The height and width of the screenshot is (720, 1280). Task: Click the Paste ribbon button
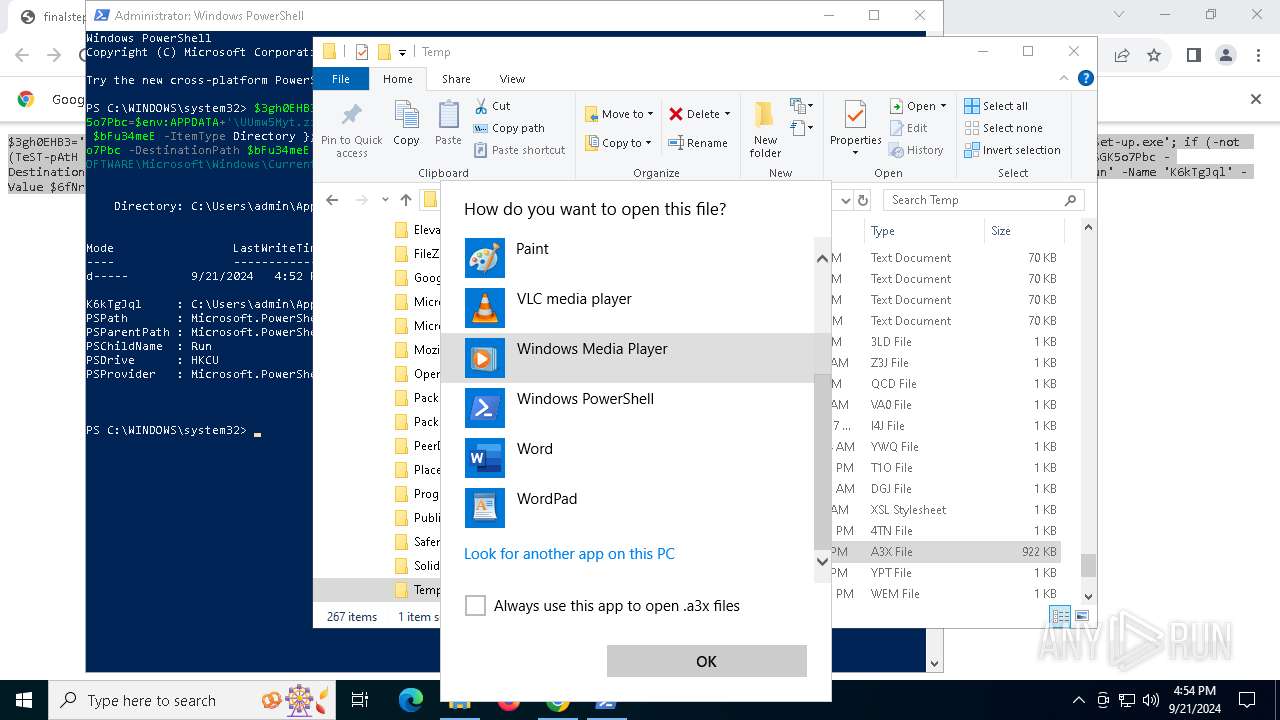coord(448,124)
